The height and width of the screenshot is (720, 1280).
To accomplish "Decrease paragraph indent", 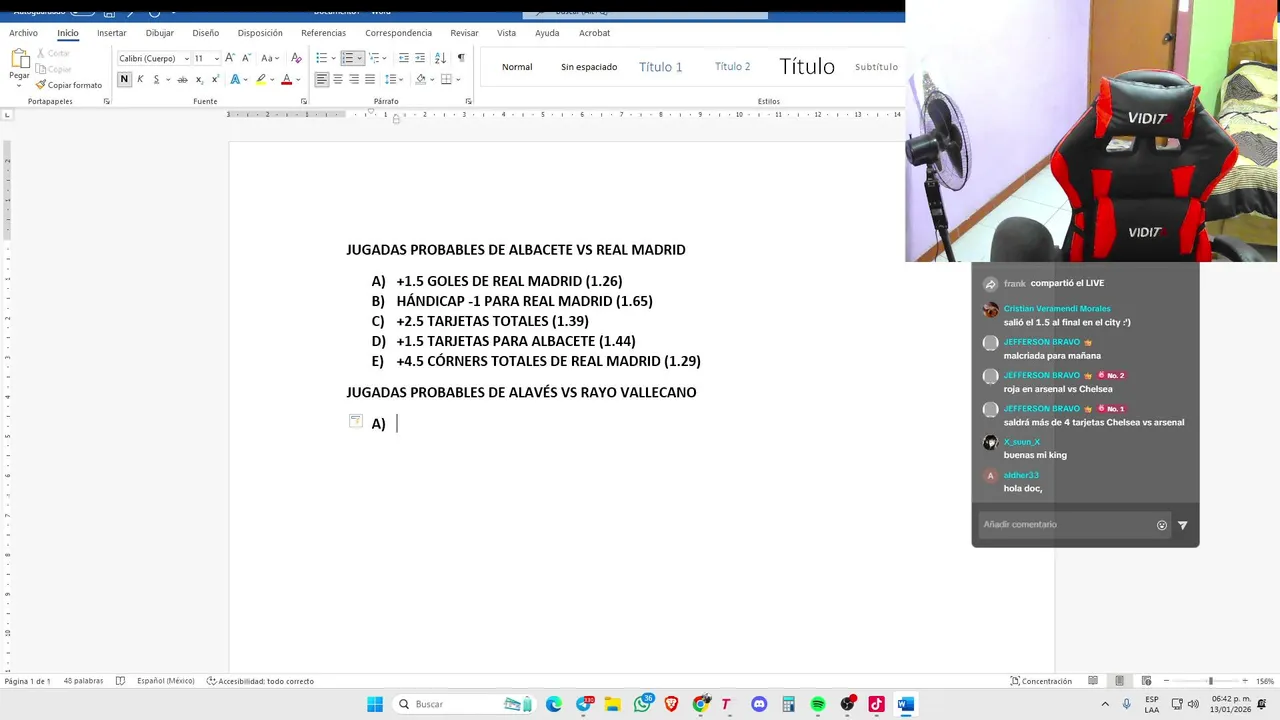I will click(403, 58).
